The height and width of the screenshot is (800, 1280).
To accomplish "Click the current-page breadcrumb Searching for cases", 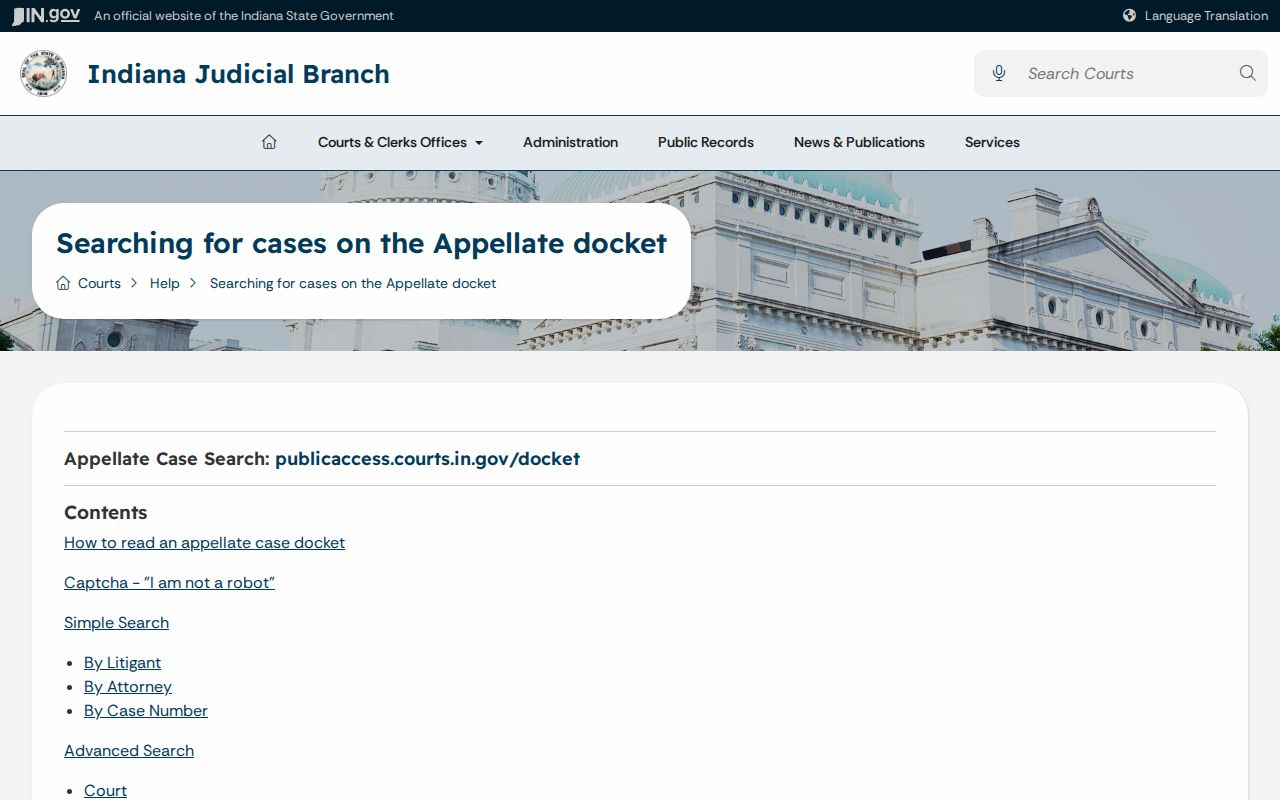I will [x=353, y=283].
